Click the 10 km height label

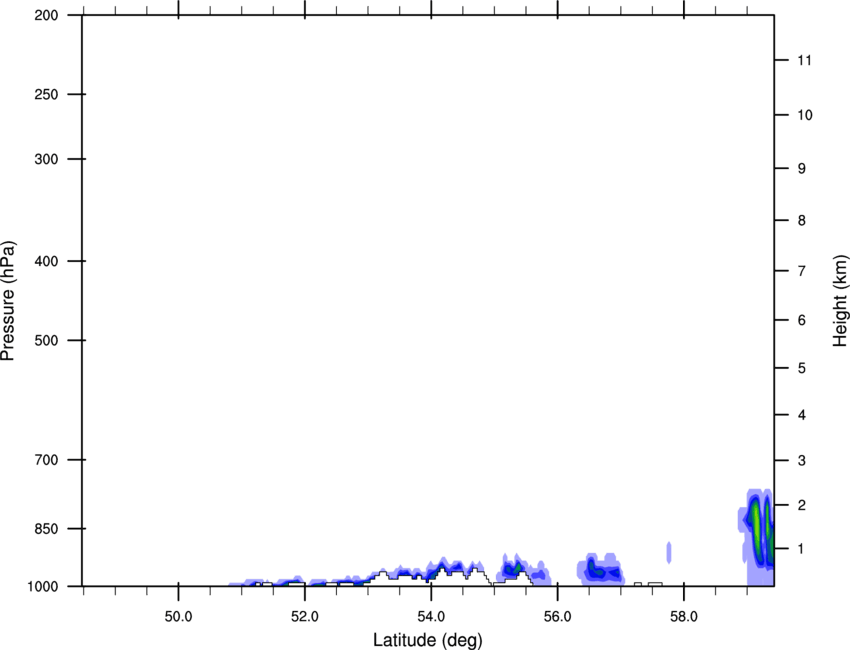805,115
